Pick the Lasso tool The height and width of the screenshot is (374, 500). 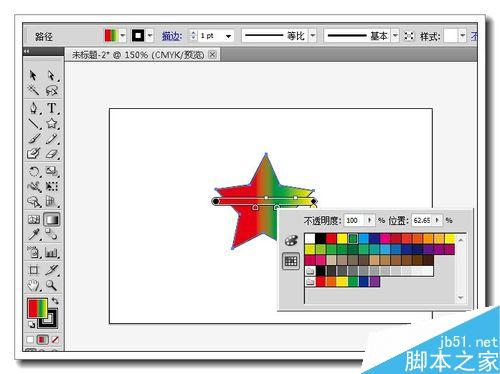[52, 90]
